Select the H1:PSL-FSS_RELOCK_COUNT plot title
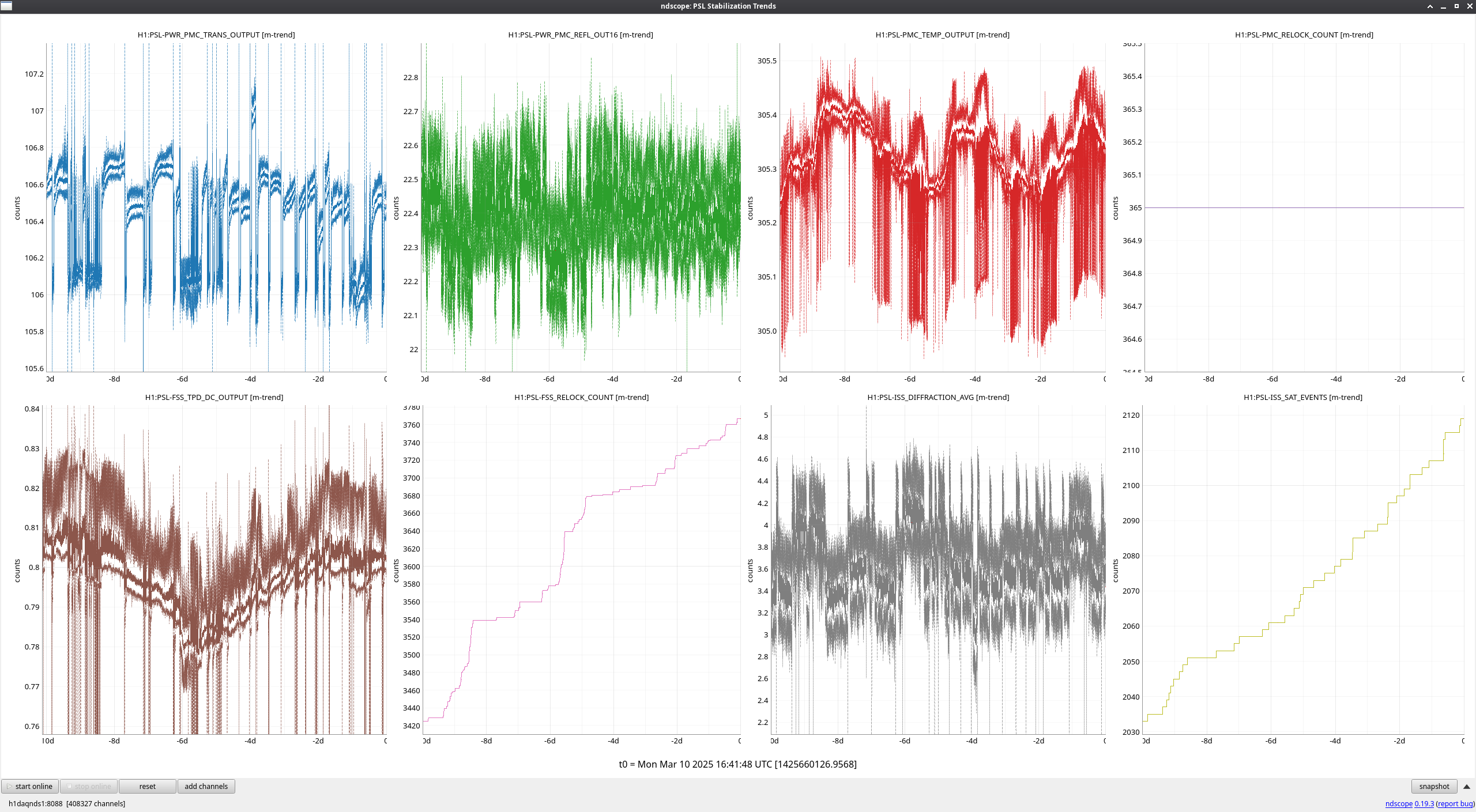 pyautogui.click(x=581, y=397)
